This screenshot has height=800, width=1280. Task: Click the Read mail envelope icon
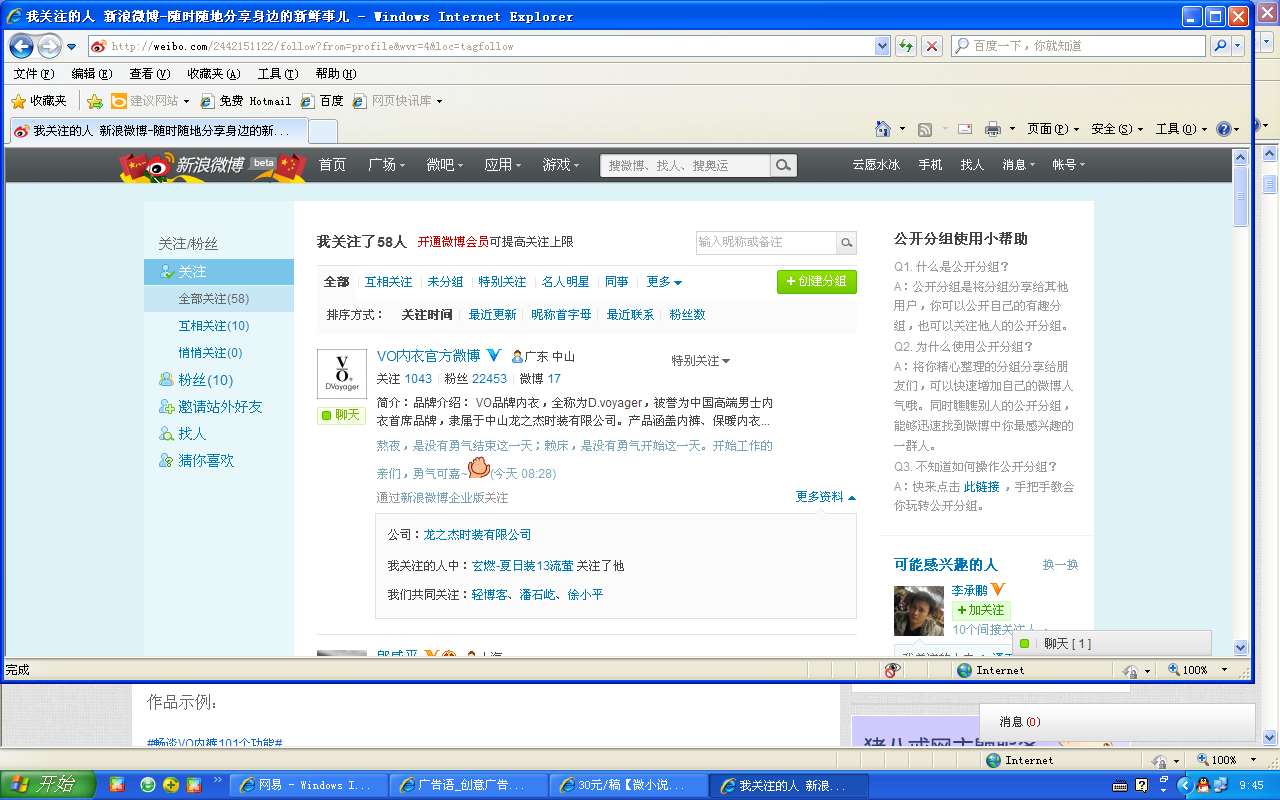965,129
